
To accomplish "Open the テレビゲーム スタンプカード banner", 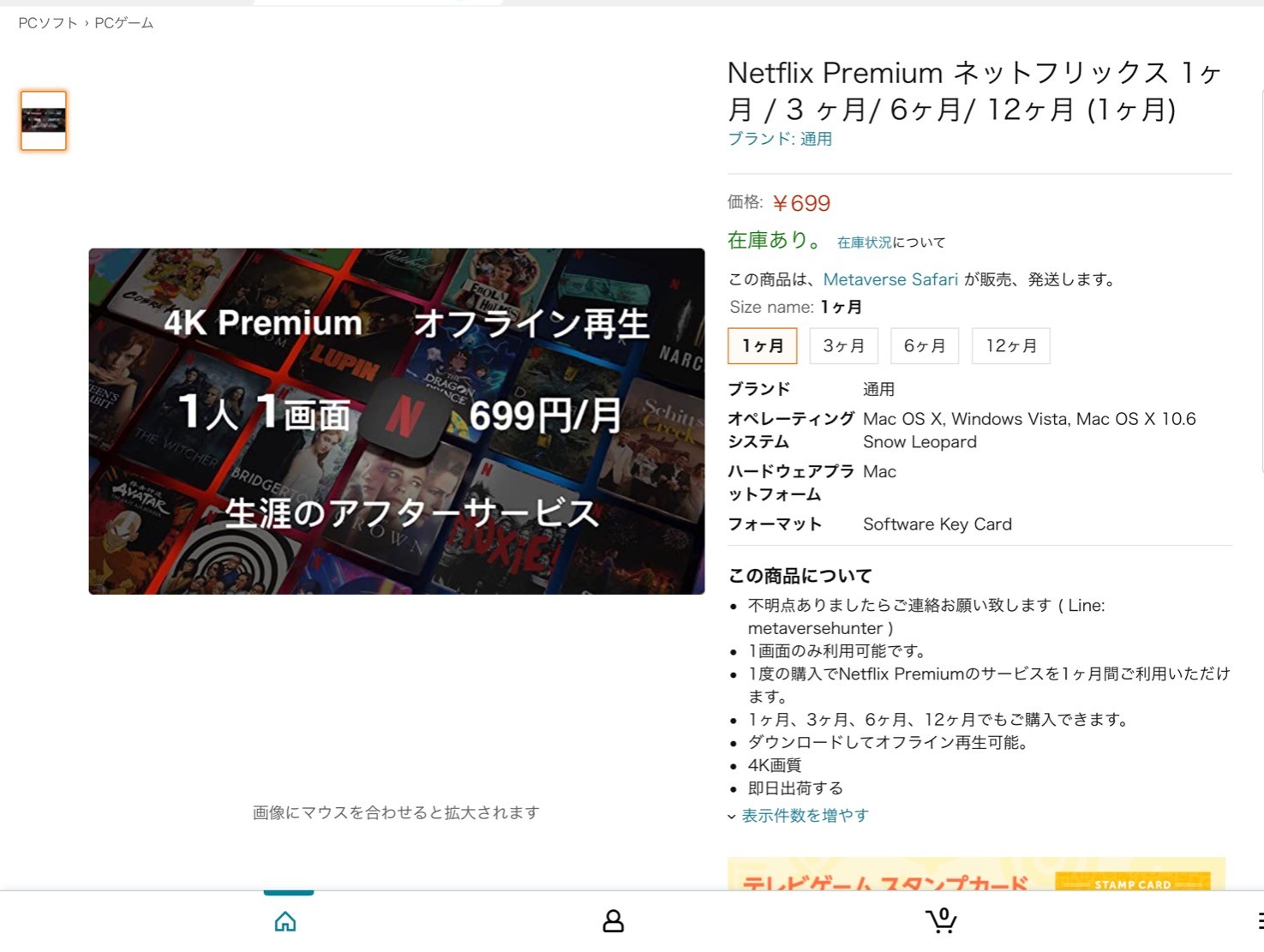I will (x=976, y=873).
